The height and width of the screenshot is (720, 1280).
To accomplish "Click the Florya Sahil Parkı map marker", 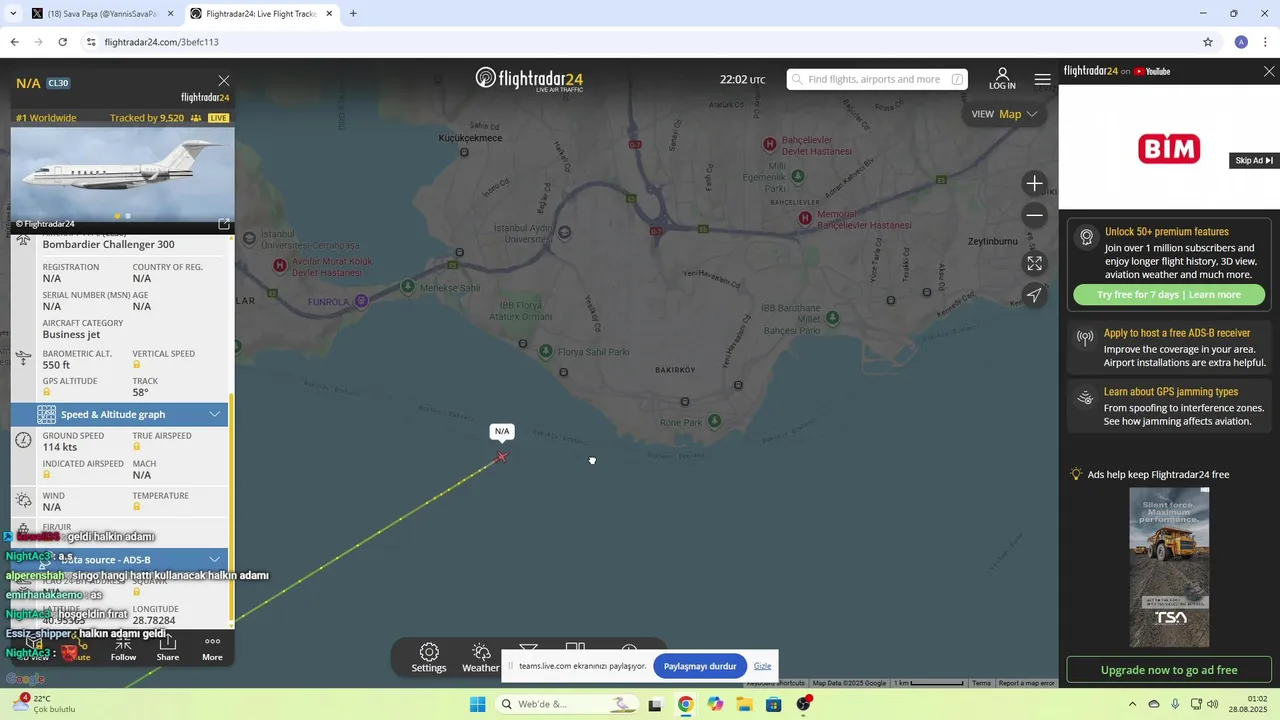I will click(546, 351).
